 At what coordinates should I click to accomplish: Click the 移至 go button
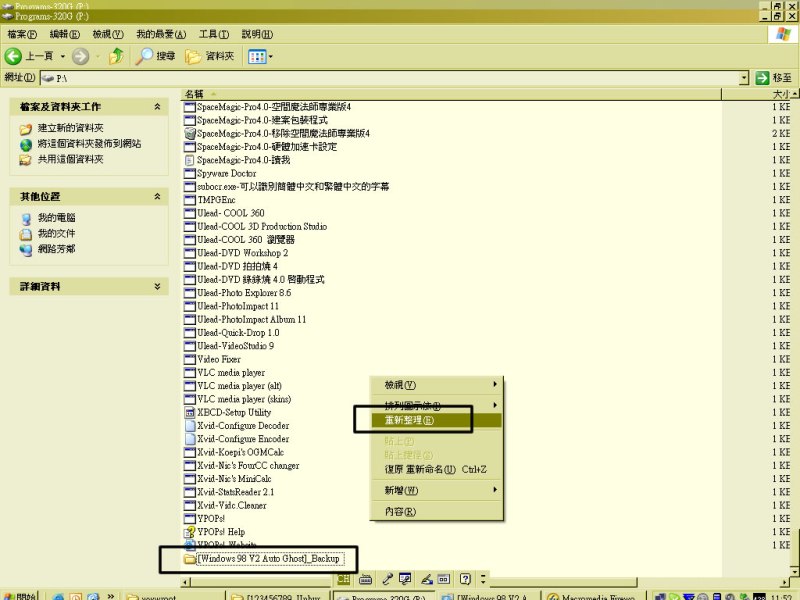[773, 78]
